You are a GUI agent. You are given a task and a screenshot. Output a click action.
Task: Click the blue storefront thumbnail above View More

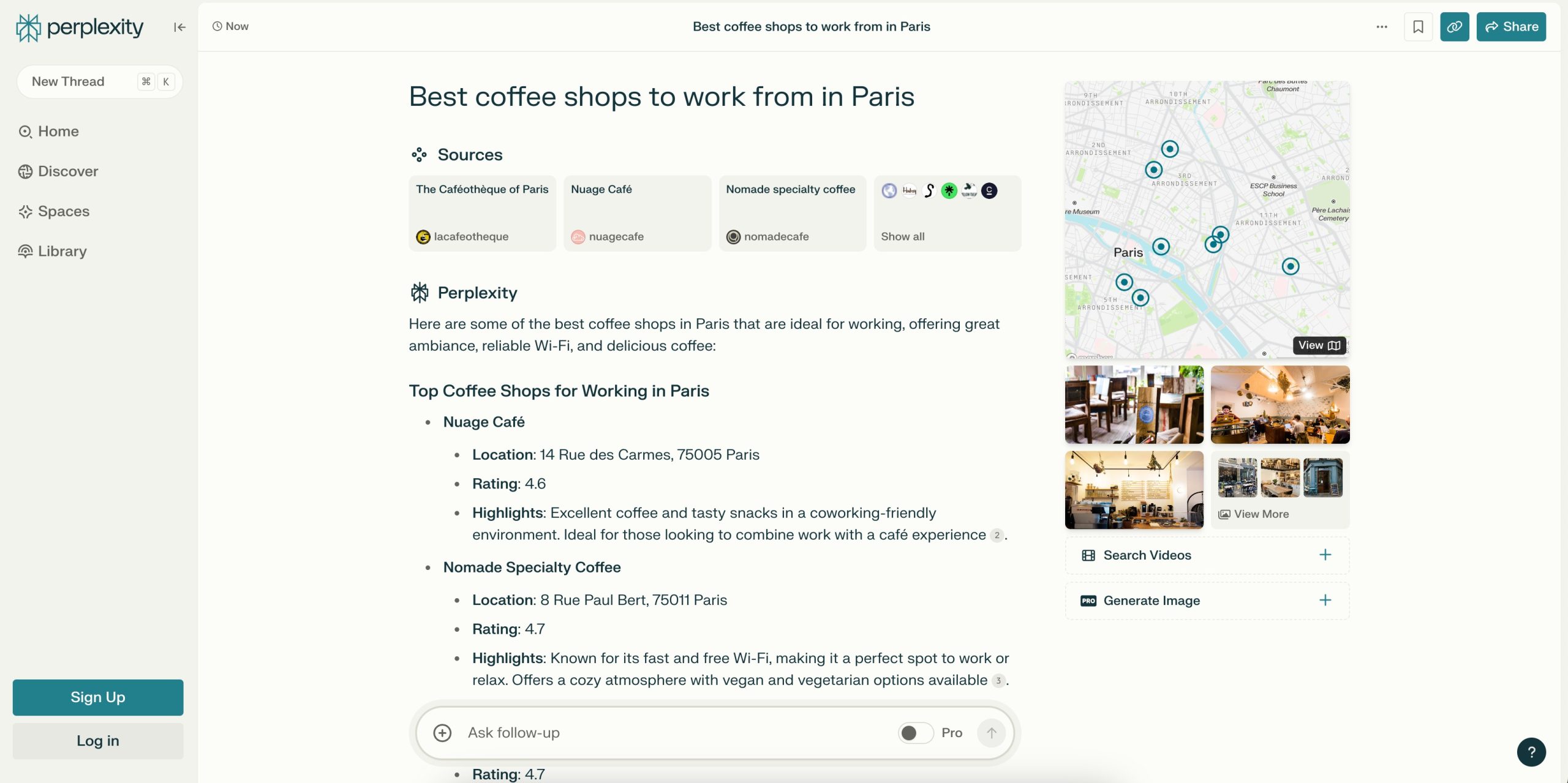(x=1322, y=478)
